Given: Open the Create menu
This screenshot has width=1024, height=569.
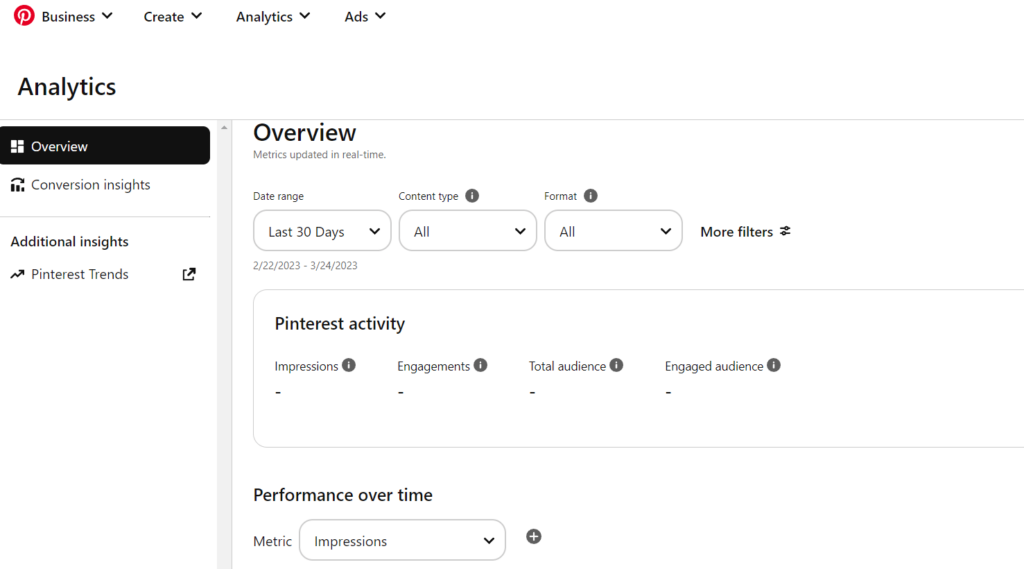Looking at the screenshot, I should click(x=173, y=17).
